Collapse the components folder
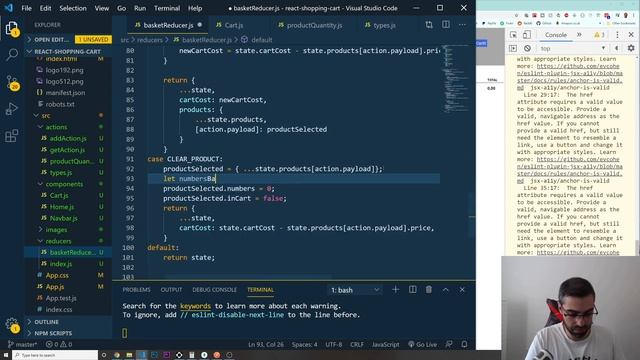640x360 pixels. [x=64, y=184]
